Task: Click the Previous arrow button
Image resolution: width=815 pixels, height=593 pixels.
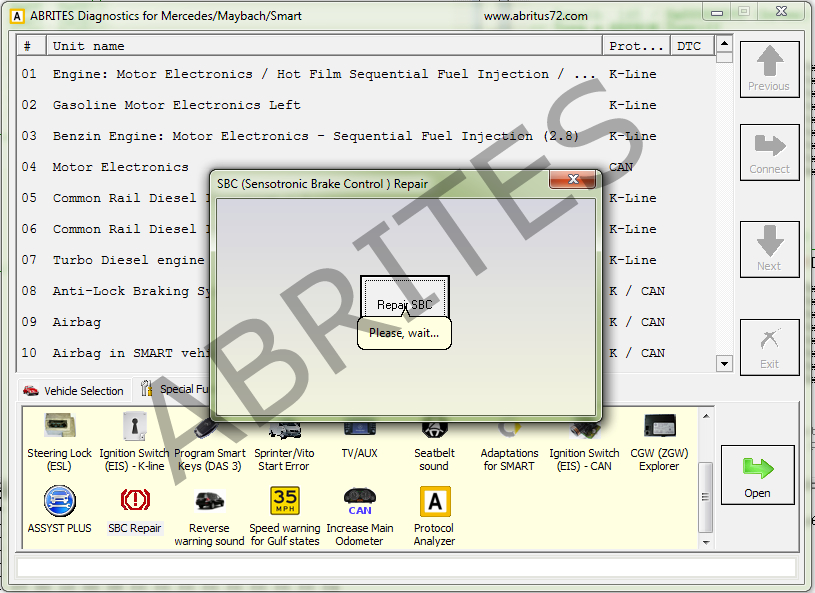Action: click(x=769, y=69)
